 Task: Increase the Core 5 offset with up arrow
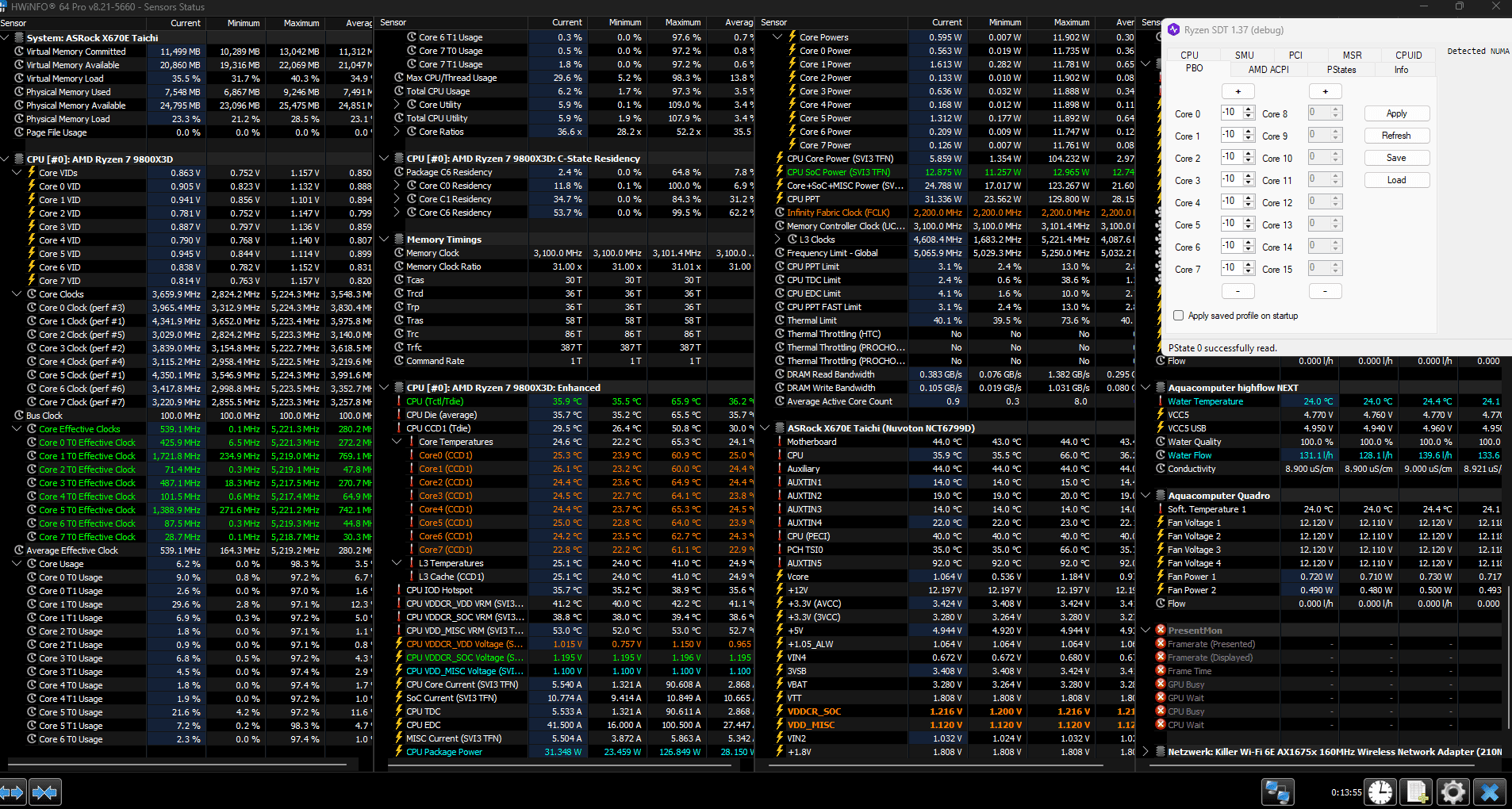(x=1249, y=220)
